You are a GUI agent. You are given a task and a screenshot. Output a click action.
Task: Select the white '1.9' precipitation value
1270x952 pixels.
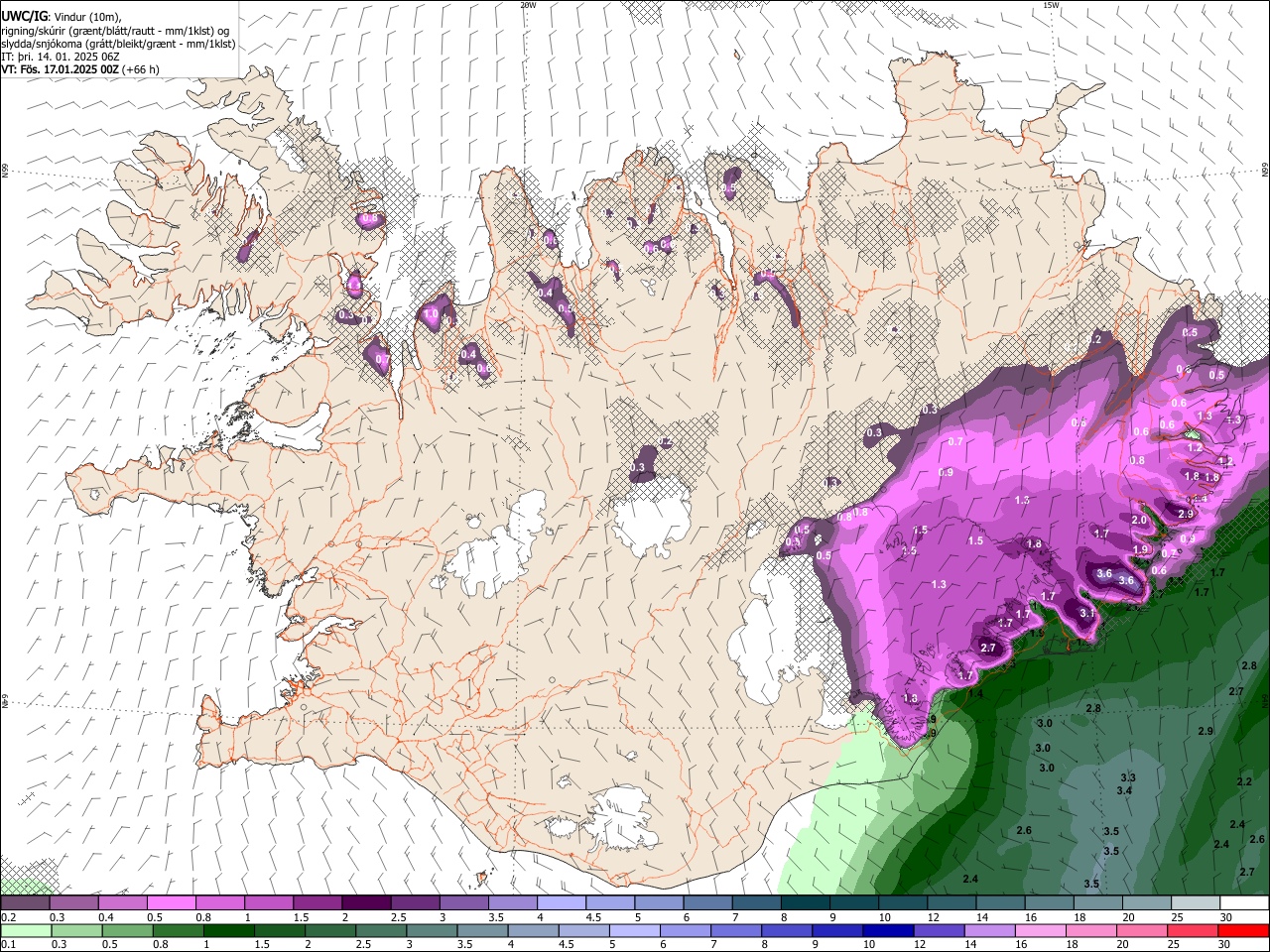[x=1141, y=549]
